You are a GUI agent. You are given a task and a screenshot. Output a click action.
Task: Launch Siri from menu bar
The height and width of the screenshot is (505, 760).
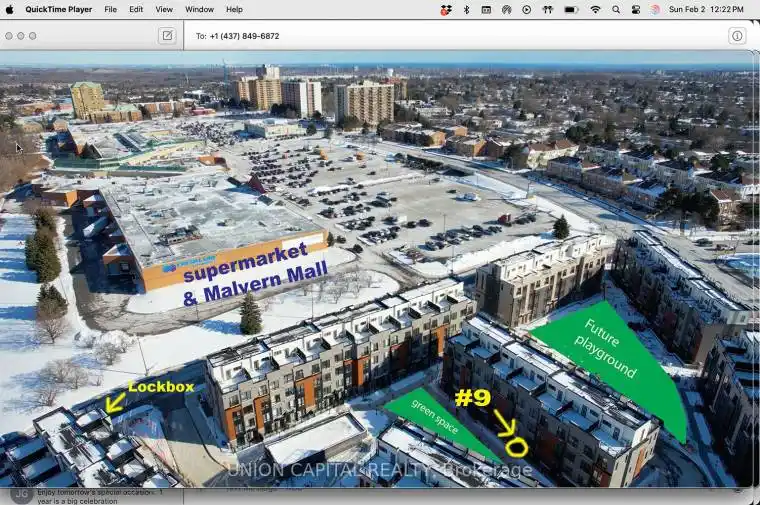(655, 9)
